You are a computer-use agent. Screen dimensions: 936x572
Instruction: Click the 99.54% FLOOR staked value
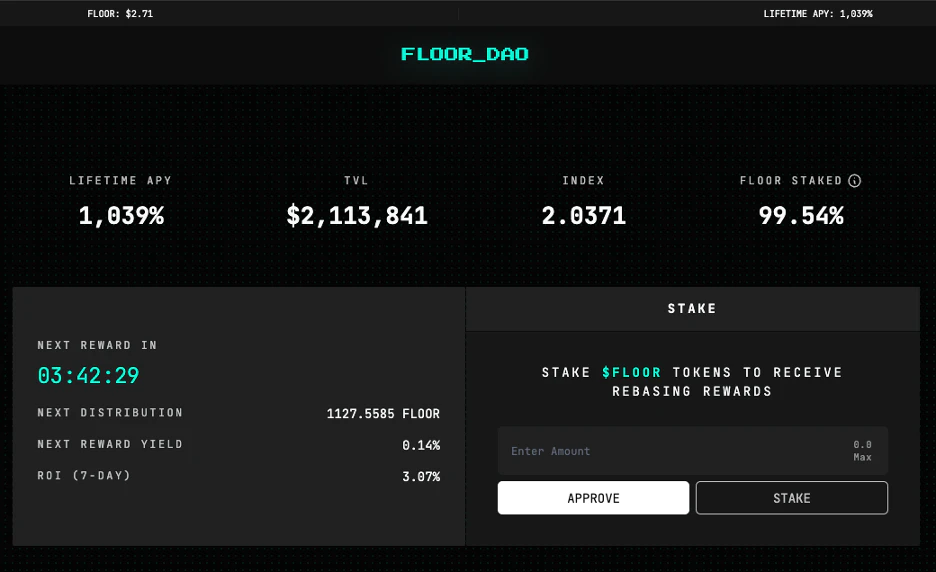click(801, 215)
